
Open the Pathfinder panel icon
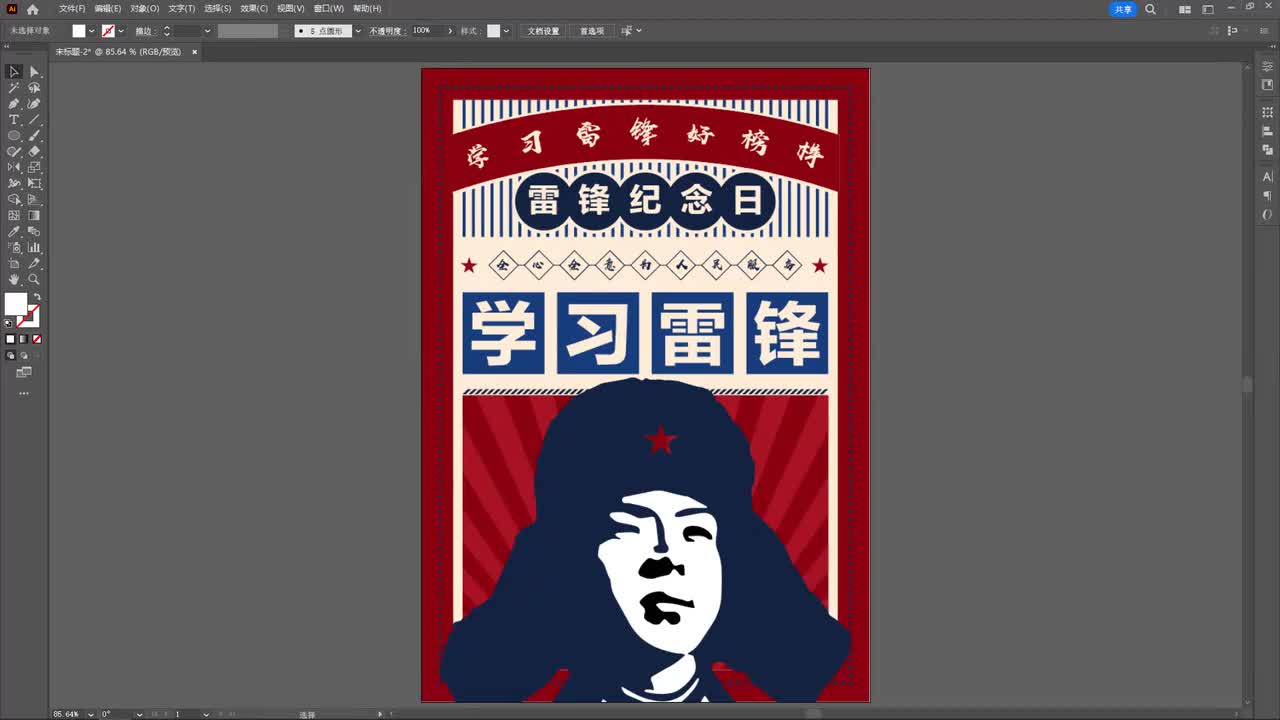coord(1267,149)
